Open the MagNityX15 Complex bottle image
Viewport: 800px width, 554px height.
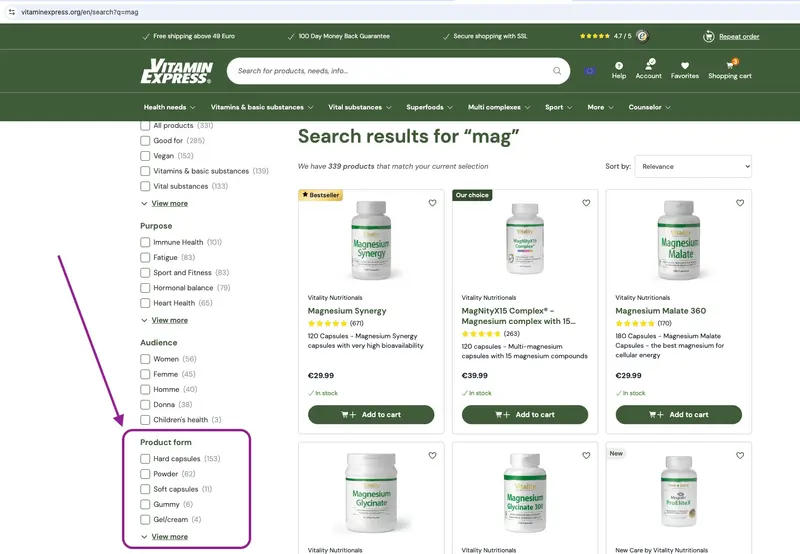pos(524,239)
